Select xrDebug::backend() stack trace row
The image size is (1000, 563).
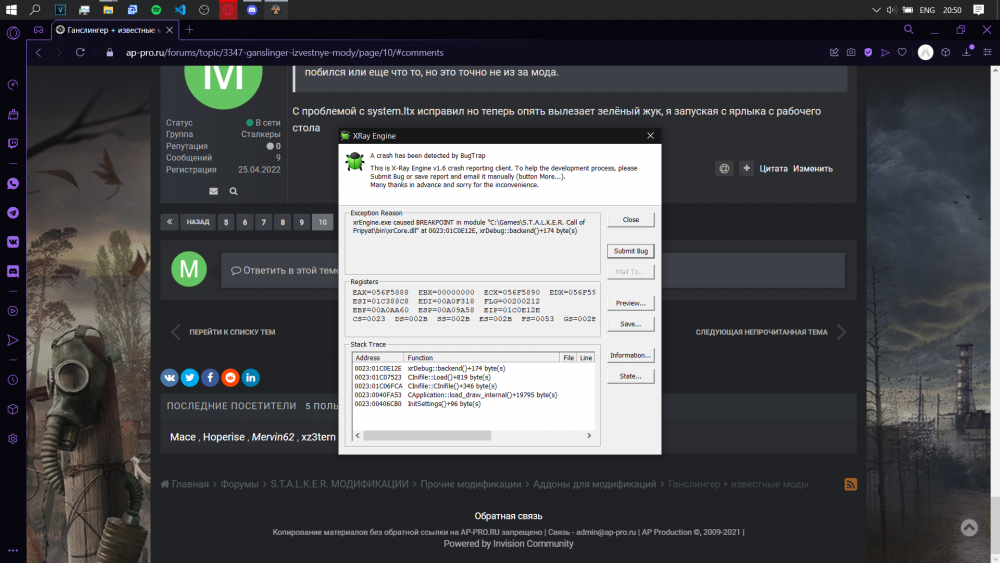pos(473,368)
